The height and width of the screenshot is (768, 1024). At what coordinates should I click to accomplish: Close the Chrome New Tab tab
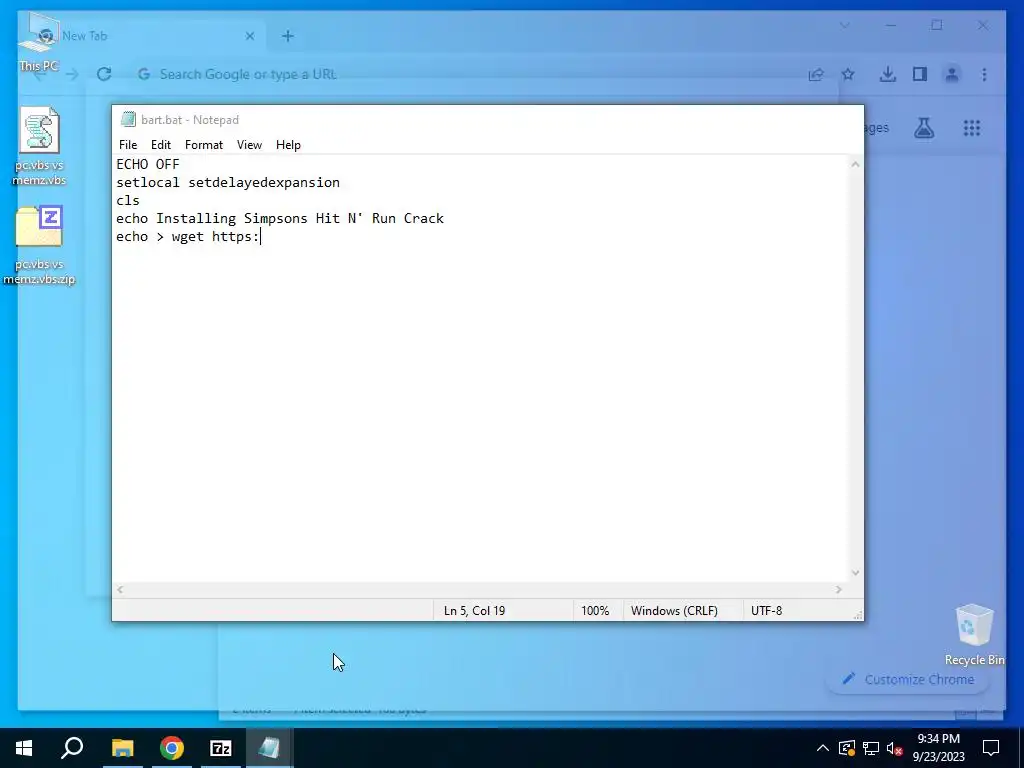tap(249, 37)
